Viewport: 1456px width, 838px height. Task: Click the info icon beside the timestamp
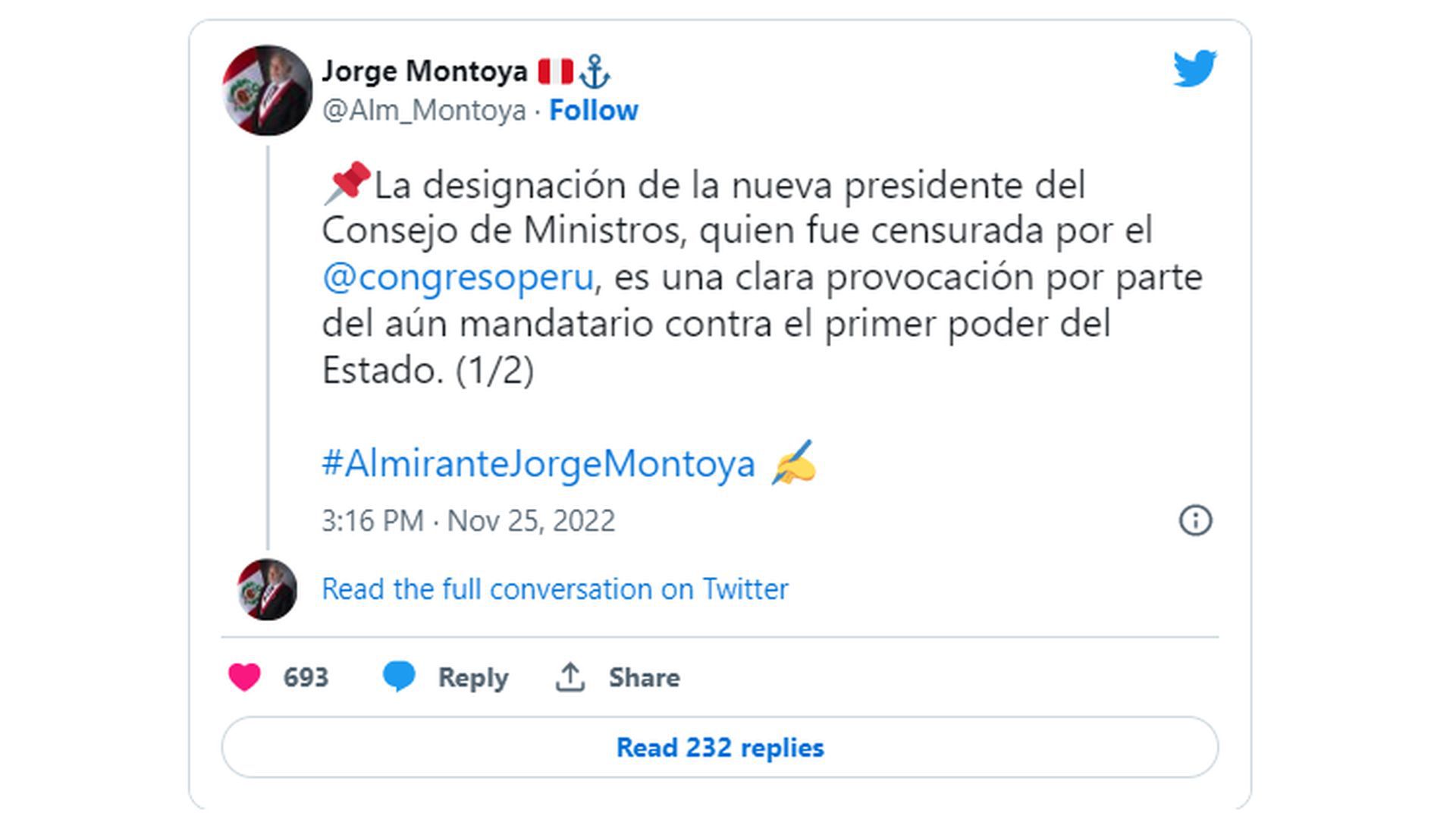[1197, 521]
